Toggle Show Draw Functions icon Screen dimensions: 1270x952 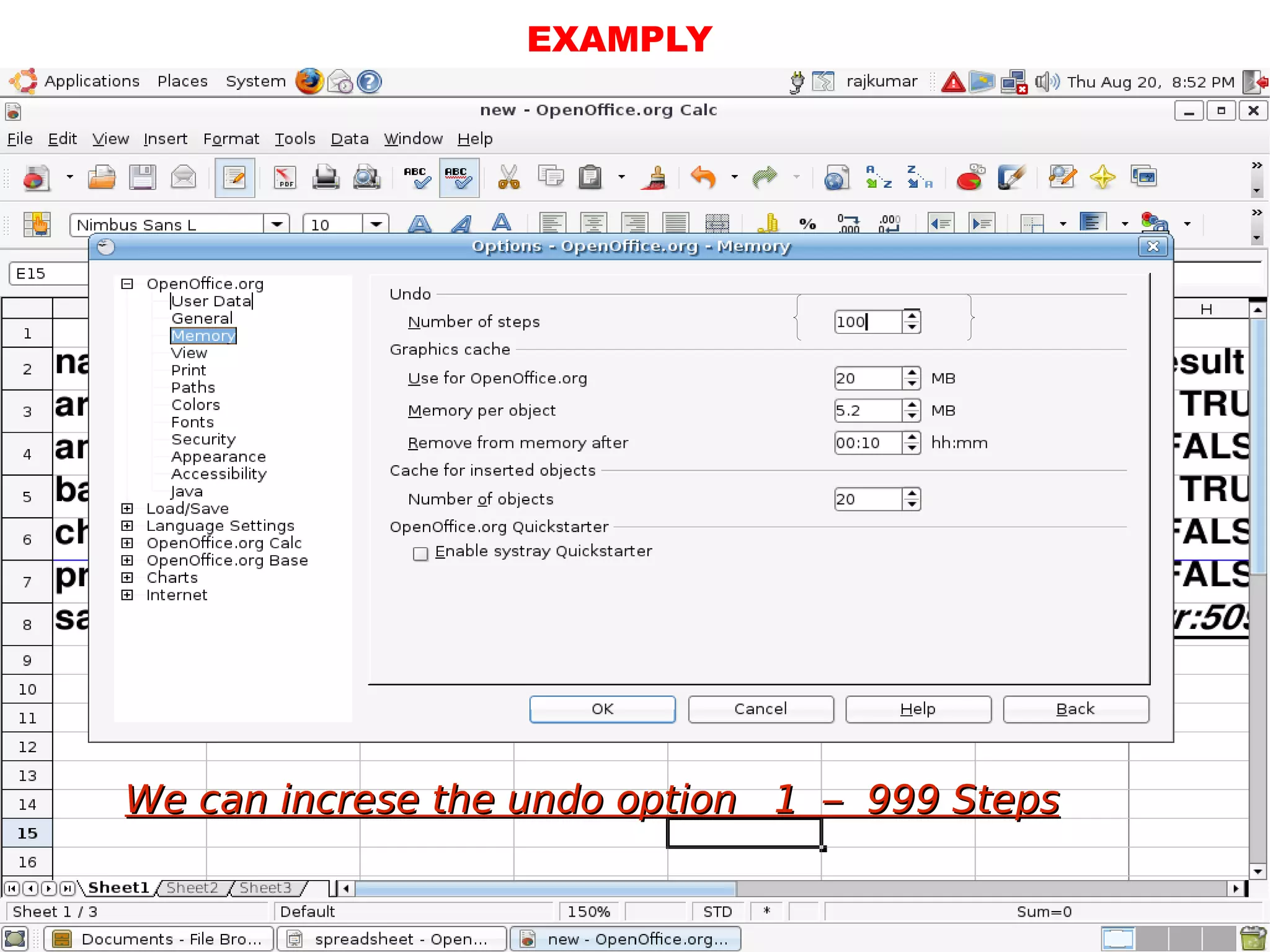1011,178
